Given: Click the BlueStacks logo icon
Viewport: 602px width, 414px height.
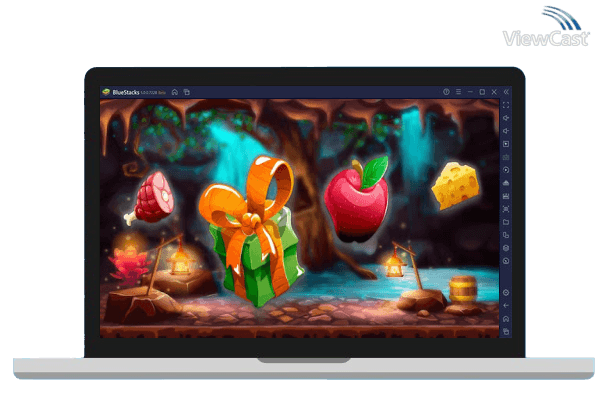Looking at the screenshot, I should (x=106, y=92).
